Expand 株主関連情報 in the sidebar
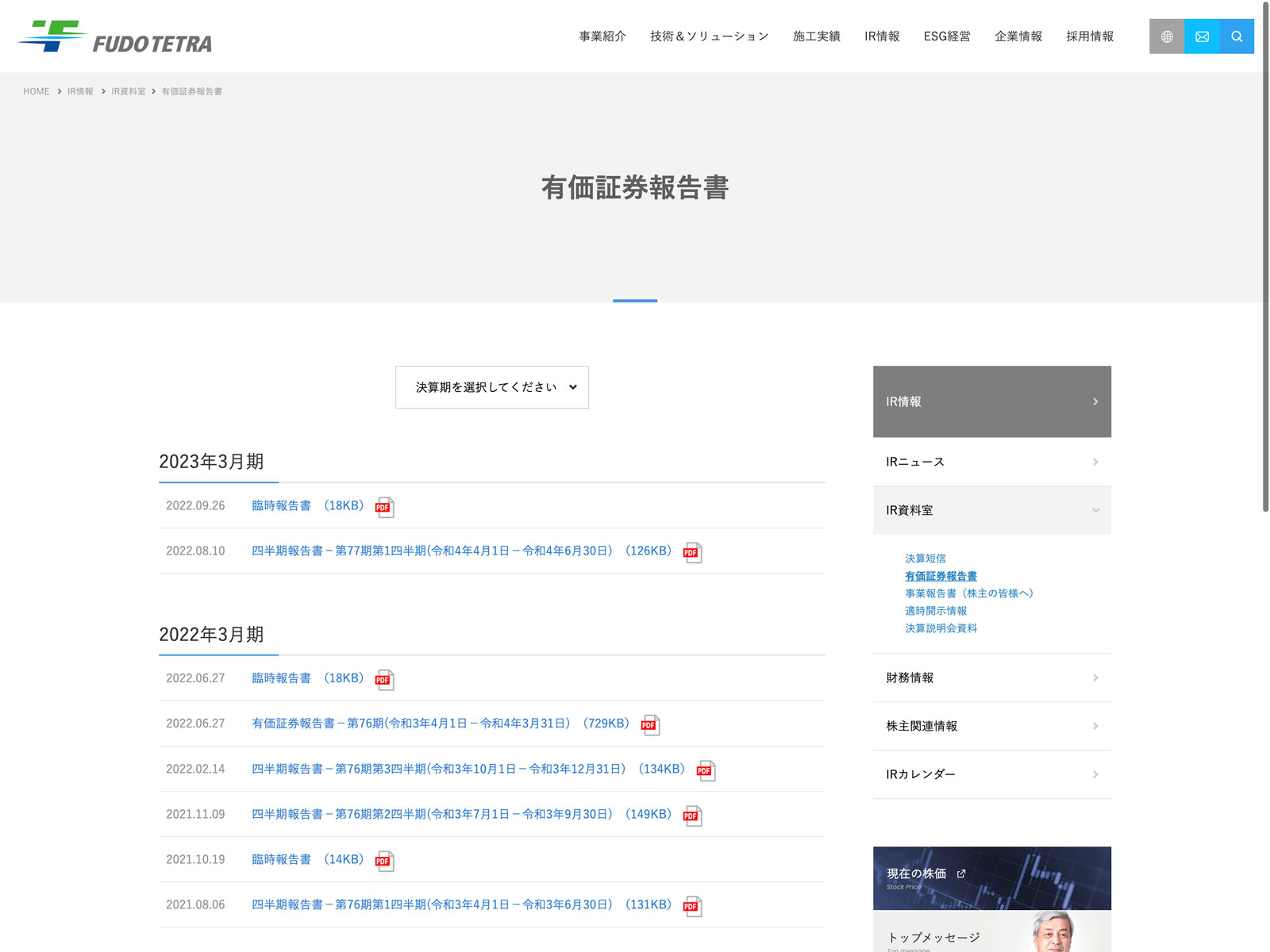This screenshot has width=1270, height=952. click(x=991, y=726)
